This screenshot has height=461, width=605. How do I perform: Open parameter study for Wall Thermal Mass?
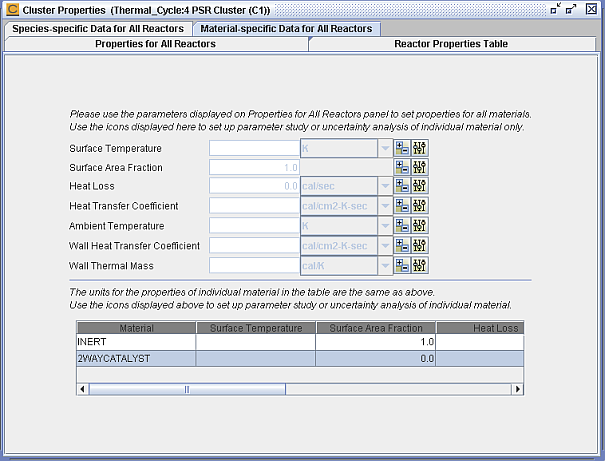(x=402, y=265)
